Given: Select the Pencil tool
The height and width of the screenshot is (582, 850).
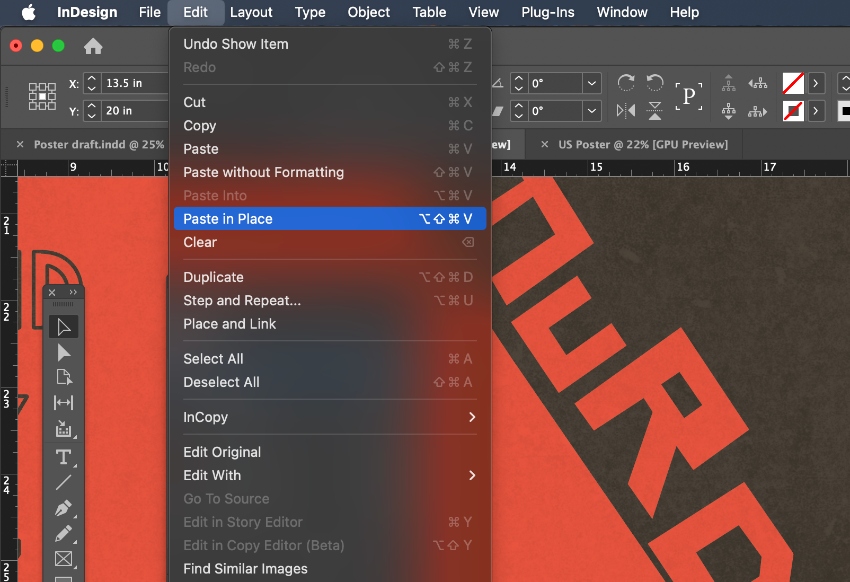Looking at the screenshot, I should coord(63,534).
